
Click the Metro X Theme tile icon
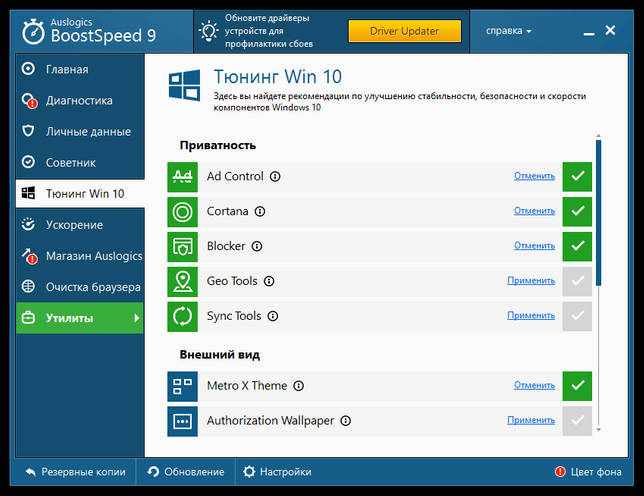[x=182, y=386]
